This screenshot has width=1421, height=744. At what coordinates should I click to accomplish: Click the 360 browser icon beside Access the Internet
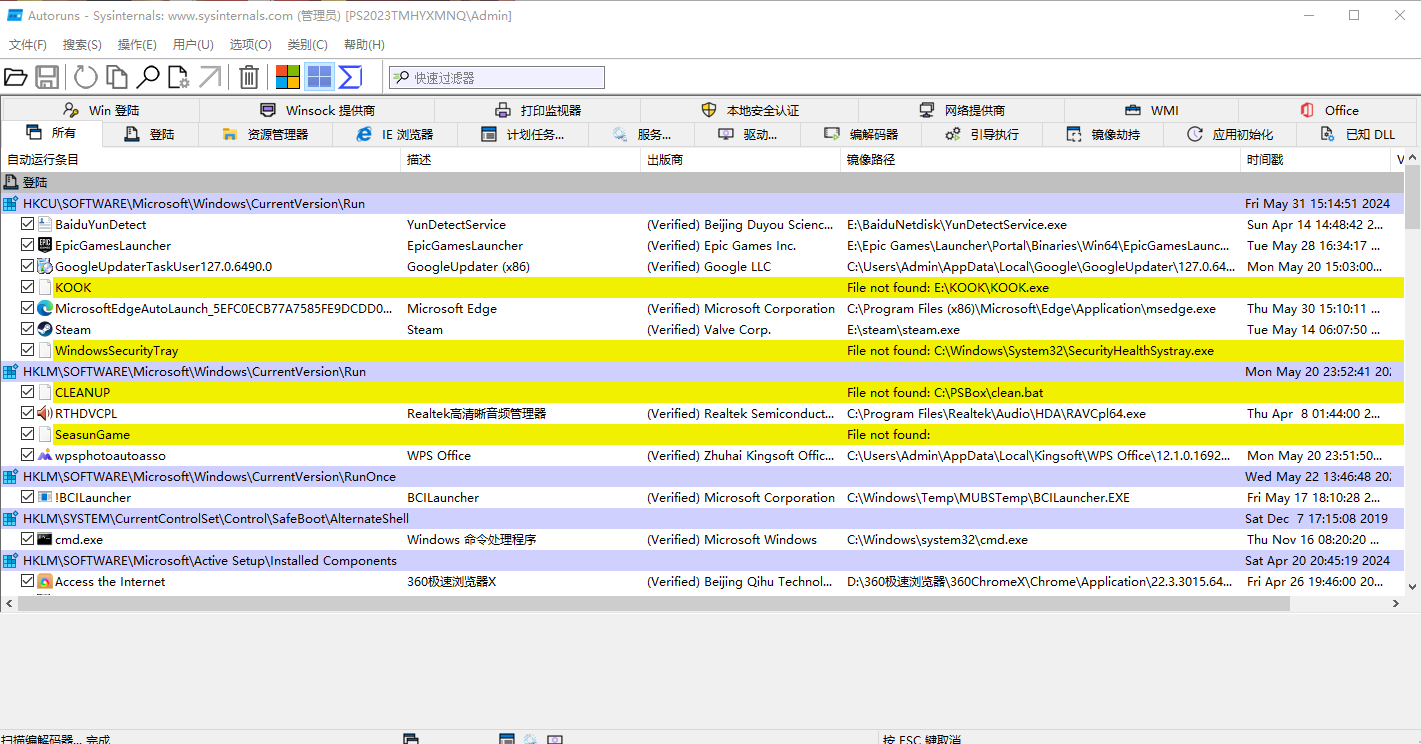(45, 581)
